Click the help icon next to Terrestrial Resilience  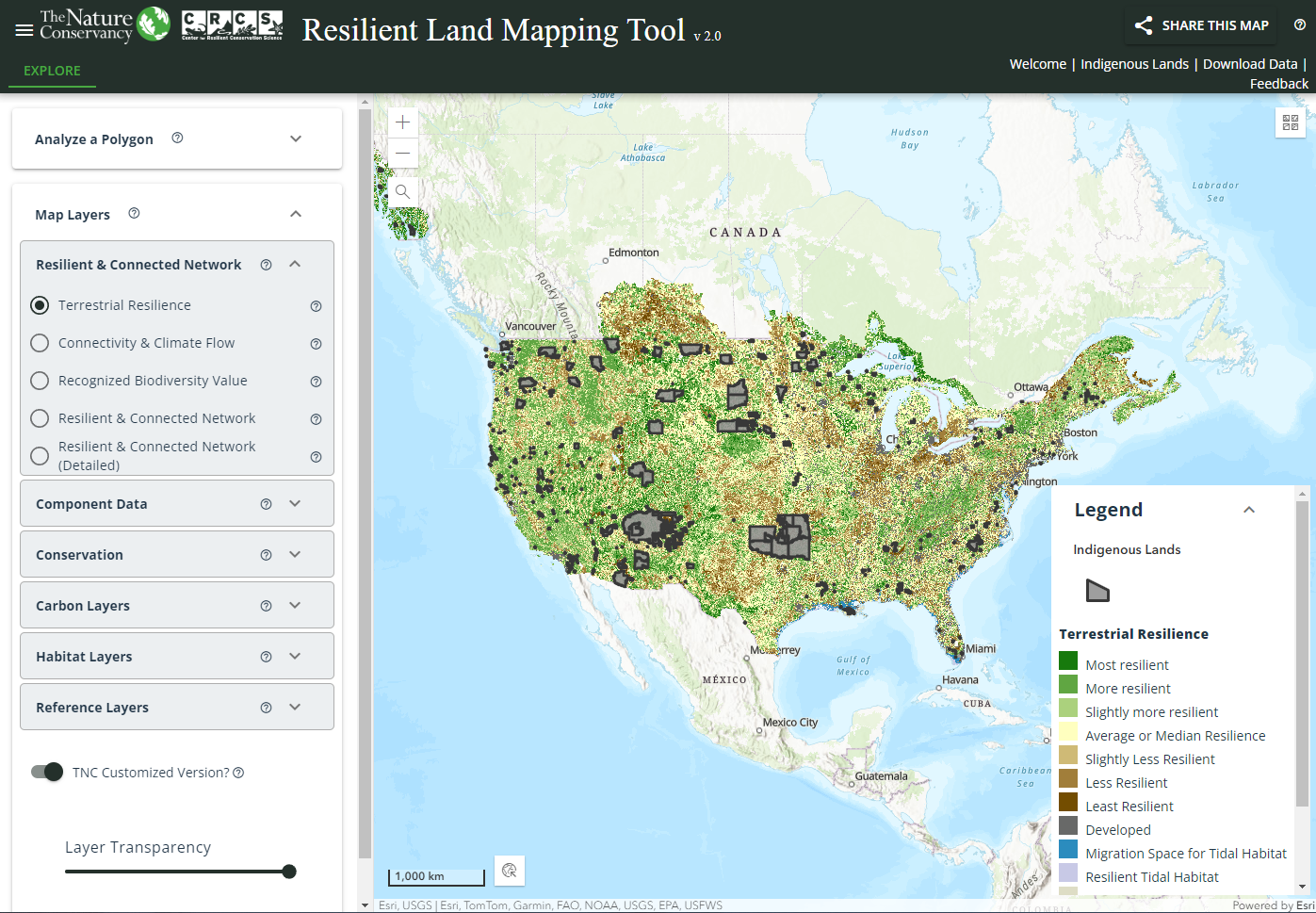pyautogui.click(x=316, y=306)
